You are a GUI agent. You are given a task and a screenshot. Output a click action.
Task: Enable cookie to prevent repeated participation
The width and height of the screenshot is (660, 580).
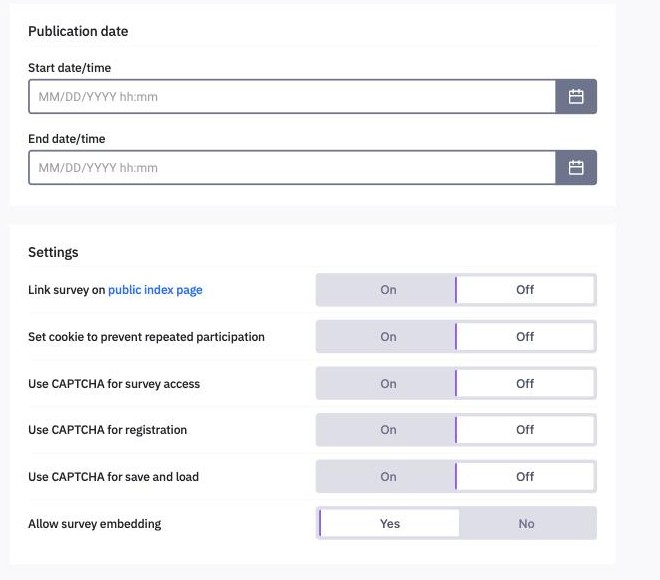[386, 337]
